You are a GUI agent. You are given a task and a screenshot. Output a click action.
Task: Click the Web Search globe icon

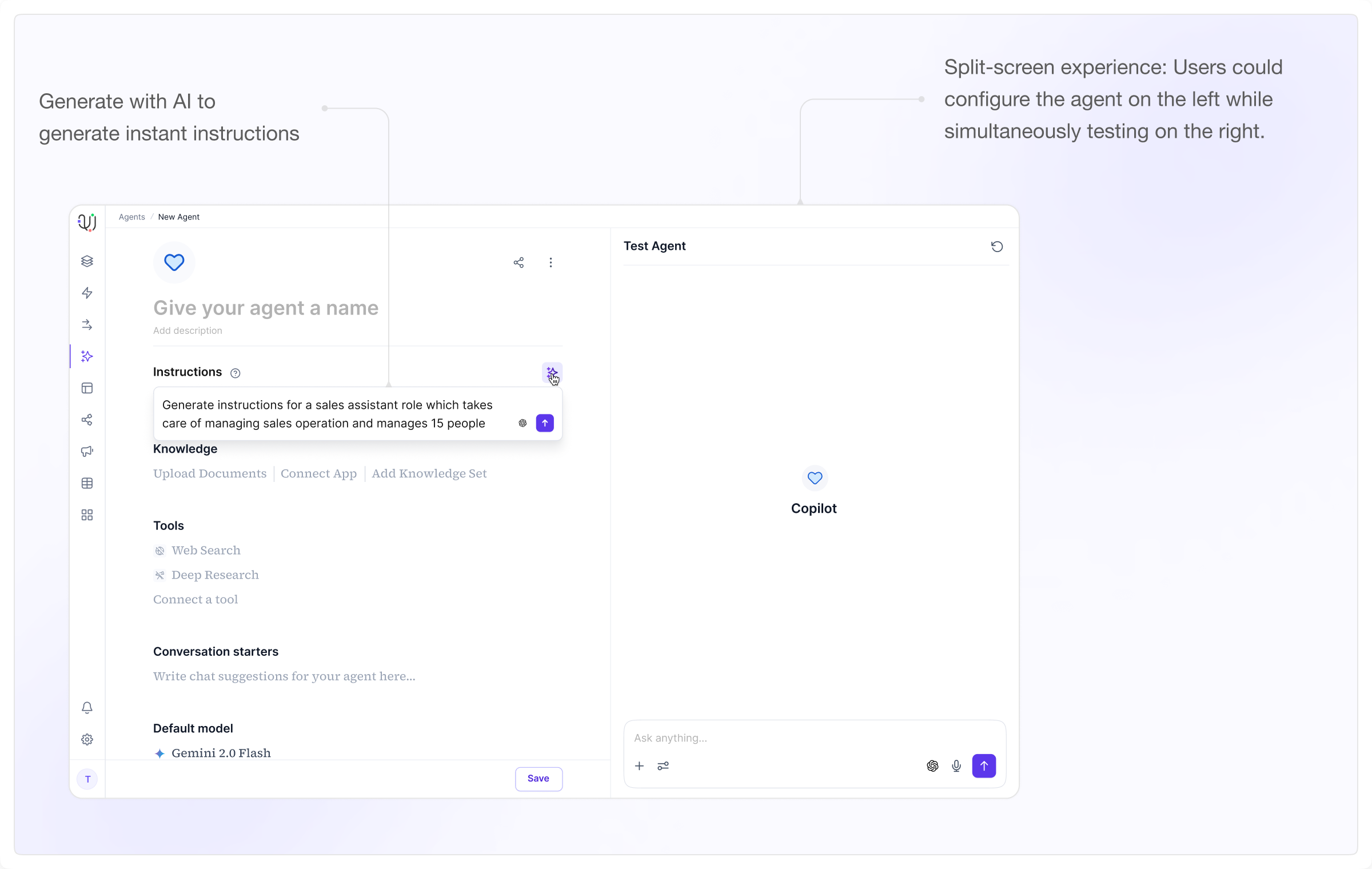[x=159, y=551]
